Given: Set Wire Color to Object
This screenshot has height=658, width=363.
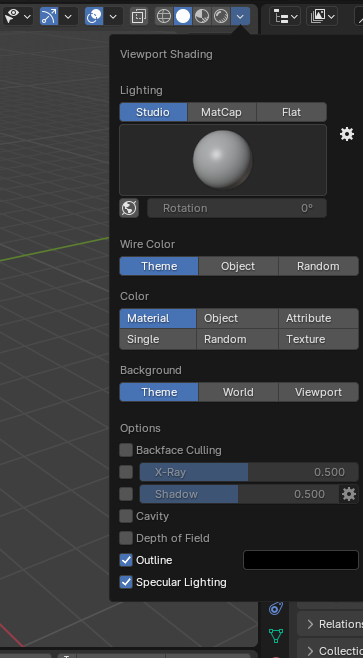Looking at the screenshot, I should [x=238, y=266].
